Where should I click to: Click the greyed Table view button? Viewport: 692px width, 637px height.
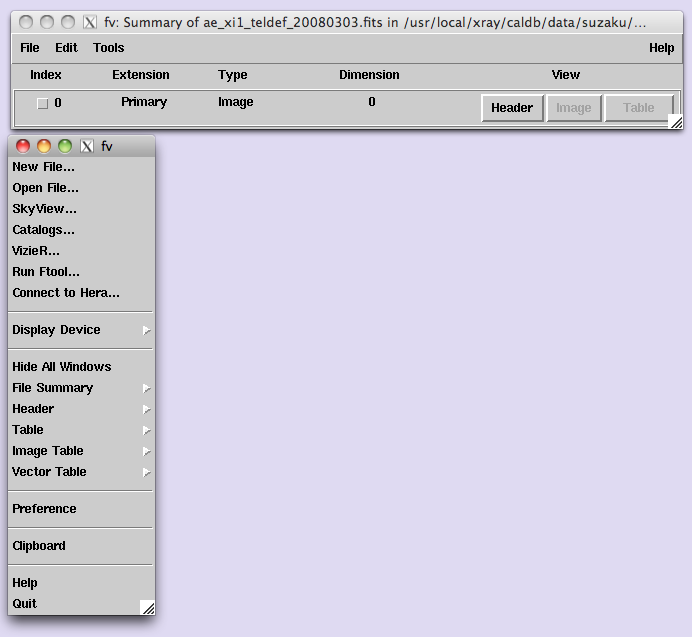[x=639, y=108]
